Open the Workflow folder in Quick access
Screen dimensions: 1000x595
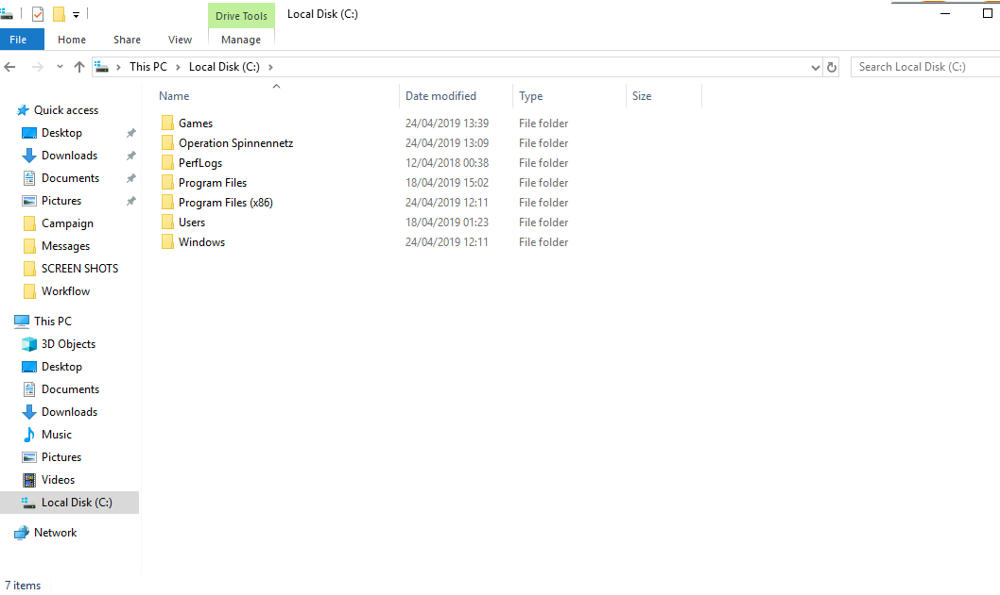(66, 291)
